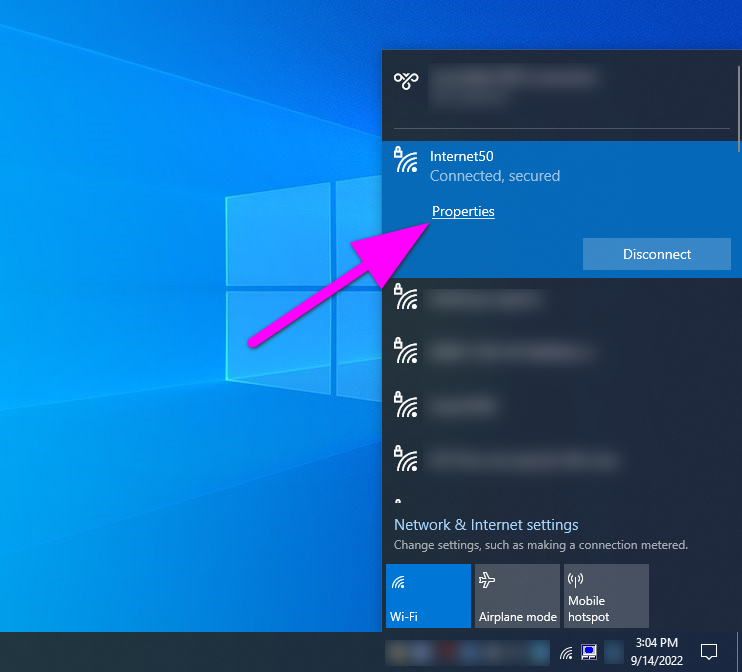This screenshot has width=742, height=672.
Task: Click the network list scrollbar
Action: pos(739,109)
